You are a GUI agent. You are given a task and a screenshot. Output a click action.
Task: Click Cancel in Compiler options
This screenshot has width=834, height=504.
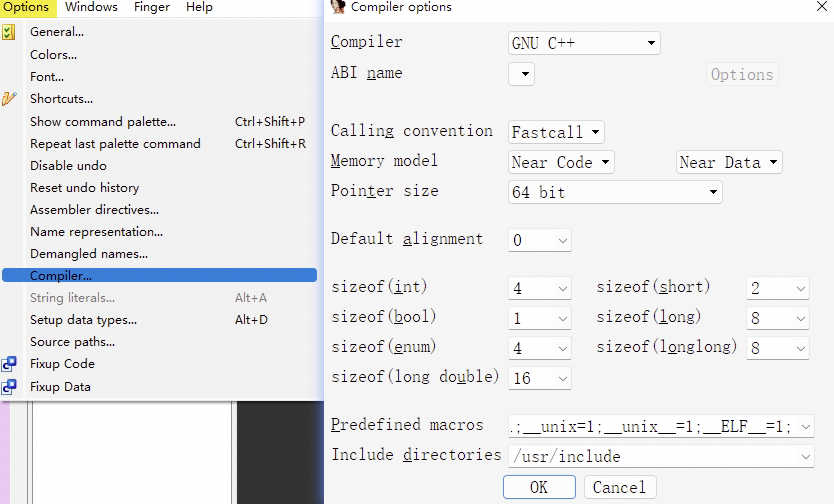620,487
